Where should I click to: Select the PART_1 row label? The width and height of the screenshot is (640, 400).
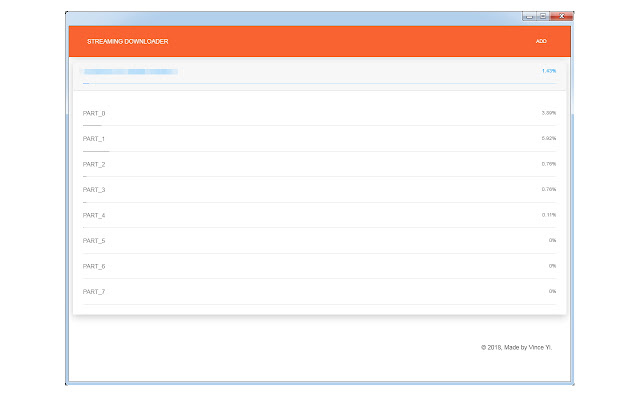[x=94, y=139]
